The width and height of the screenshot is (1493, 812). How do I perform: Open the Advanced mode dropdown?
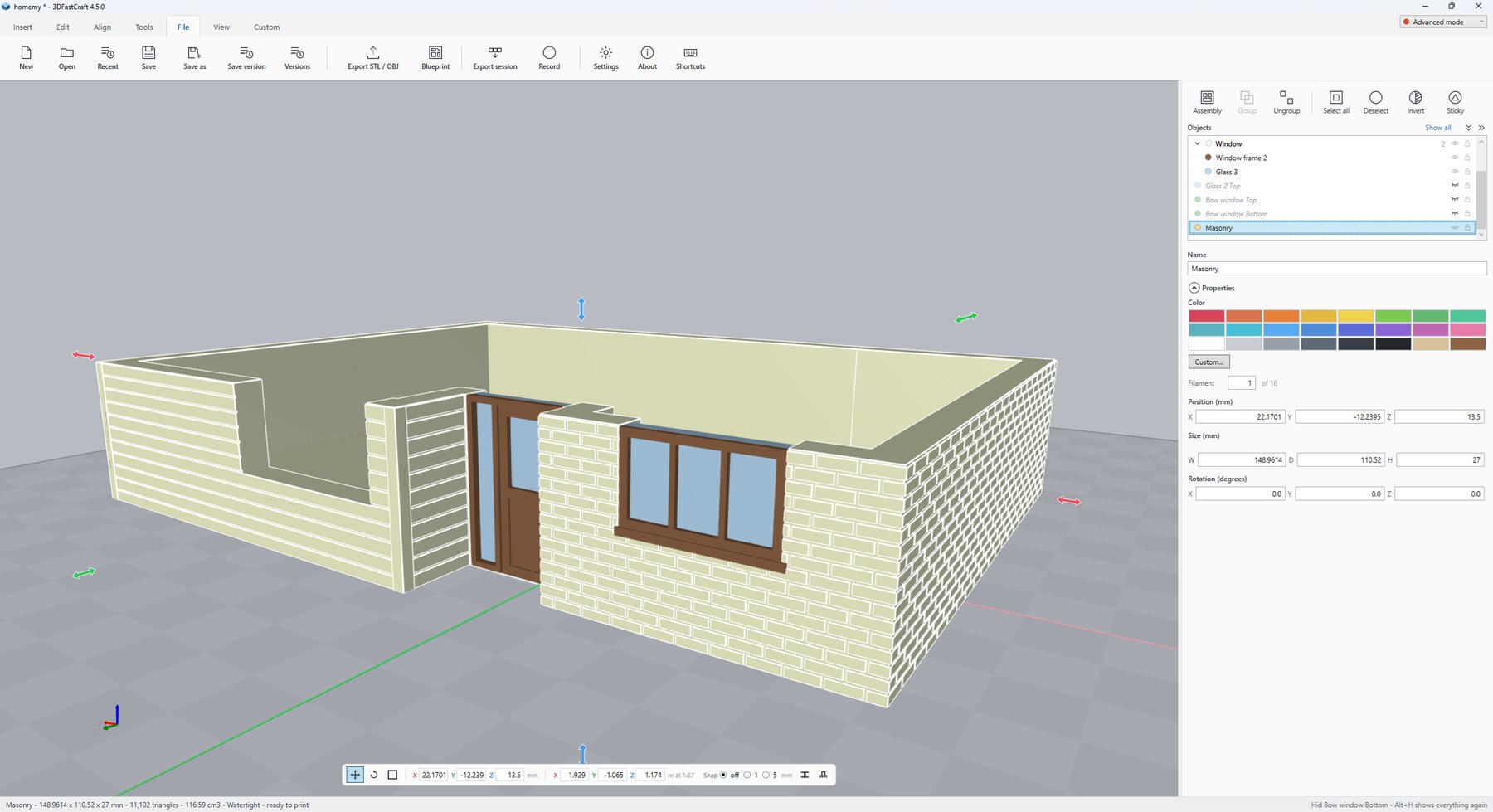point(1442,22)
